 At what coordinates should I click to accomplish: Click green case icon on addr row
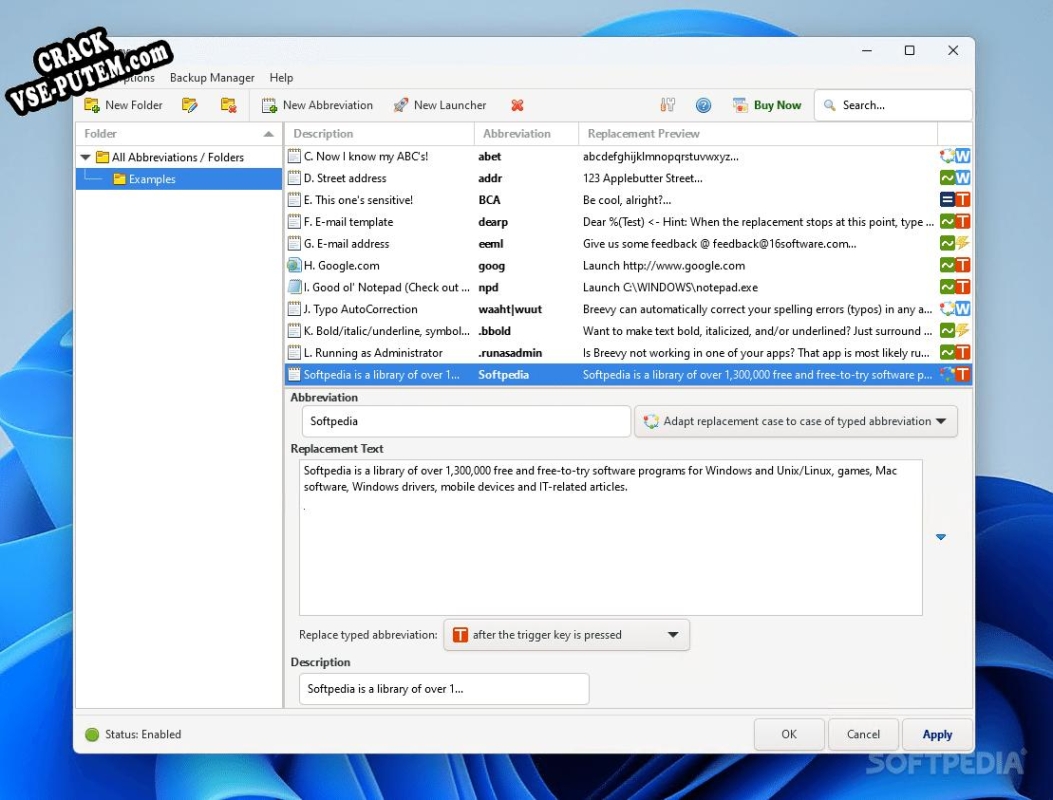947,178
